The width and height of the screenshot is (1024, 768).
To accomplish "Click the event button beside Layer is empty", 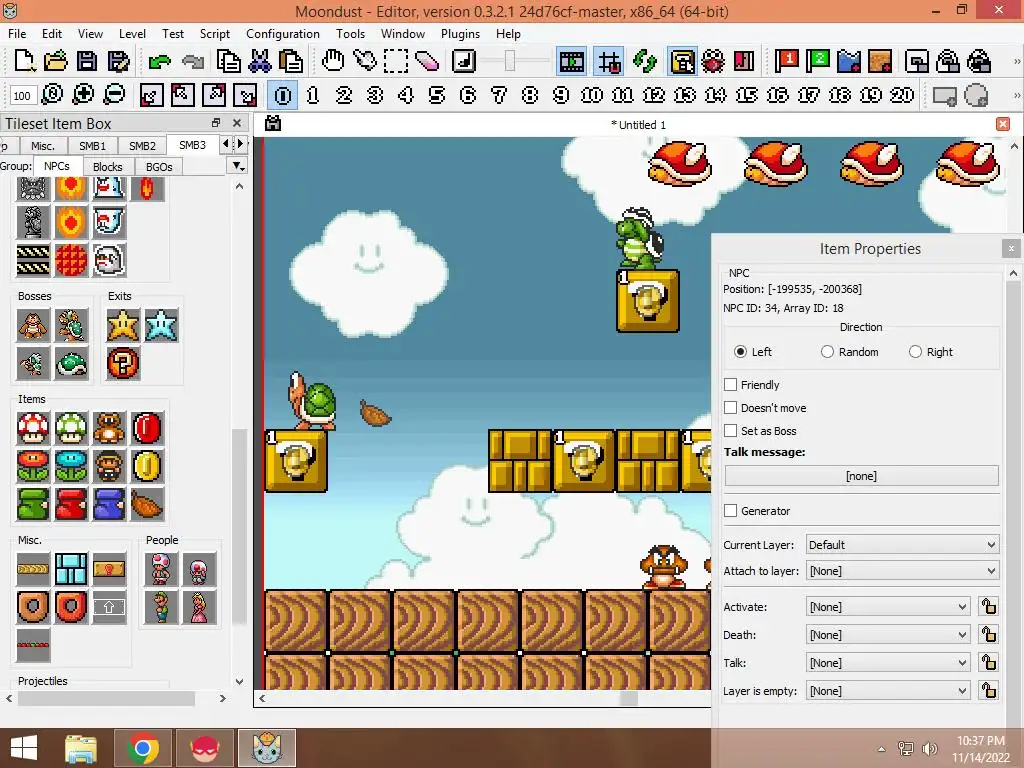I will coord(988,691).
